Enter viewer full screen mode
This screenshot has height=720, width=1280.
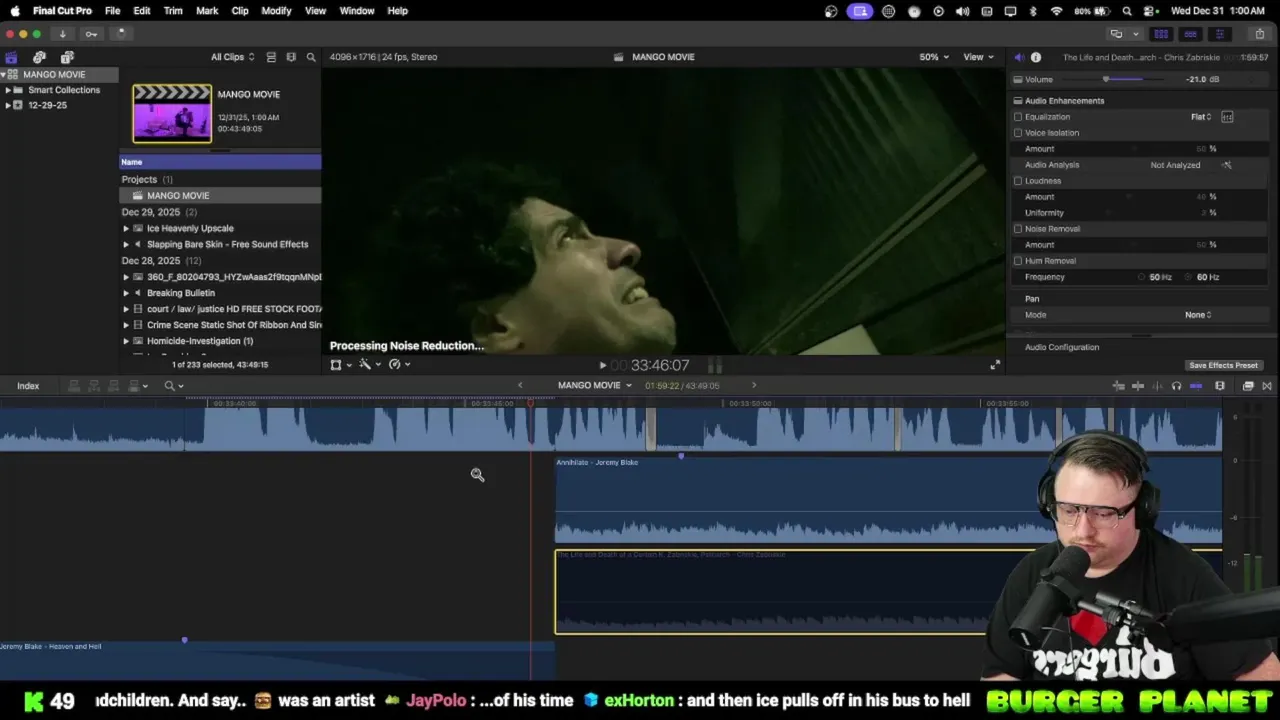click(994, 365)
